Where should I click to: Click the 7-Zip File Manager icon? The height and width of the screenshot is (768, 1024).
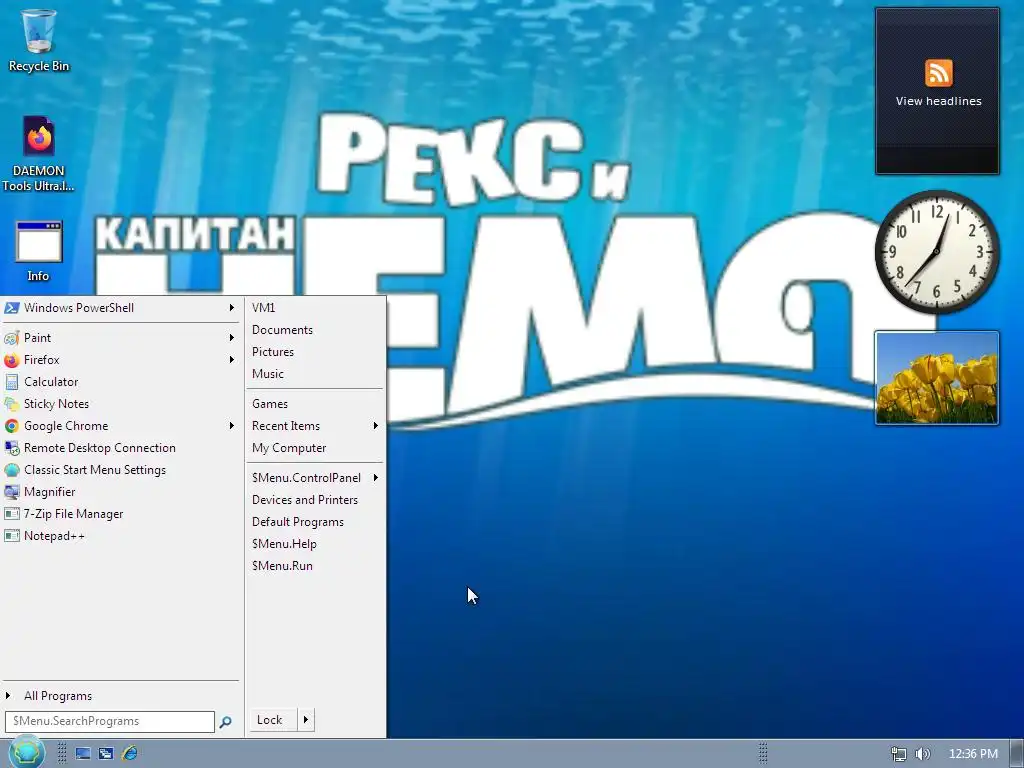[12, 514]
